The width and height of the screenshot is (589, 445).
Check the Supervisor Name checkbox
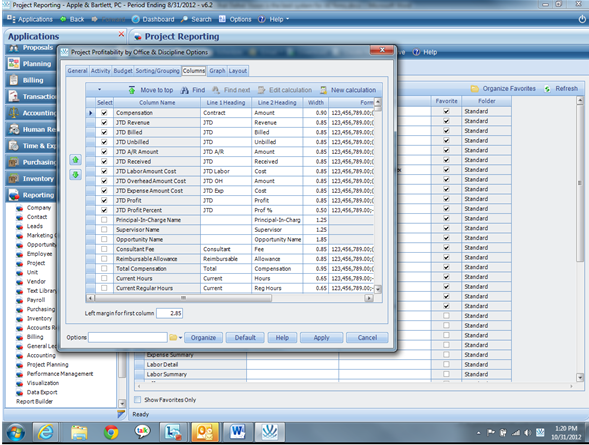pyautogui.click(x=104, y=230)
